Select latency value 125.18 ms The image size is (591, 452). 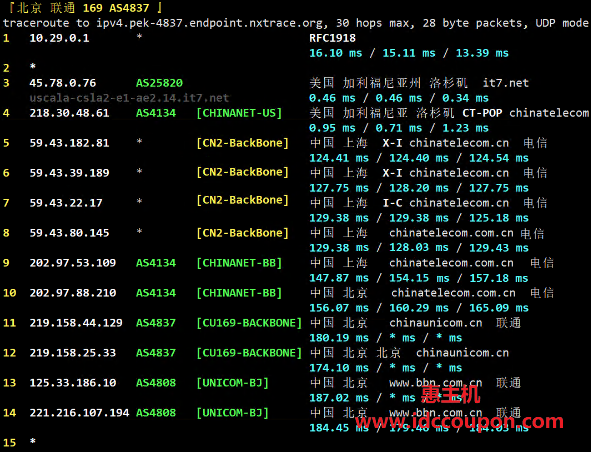499,218
